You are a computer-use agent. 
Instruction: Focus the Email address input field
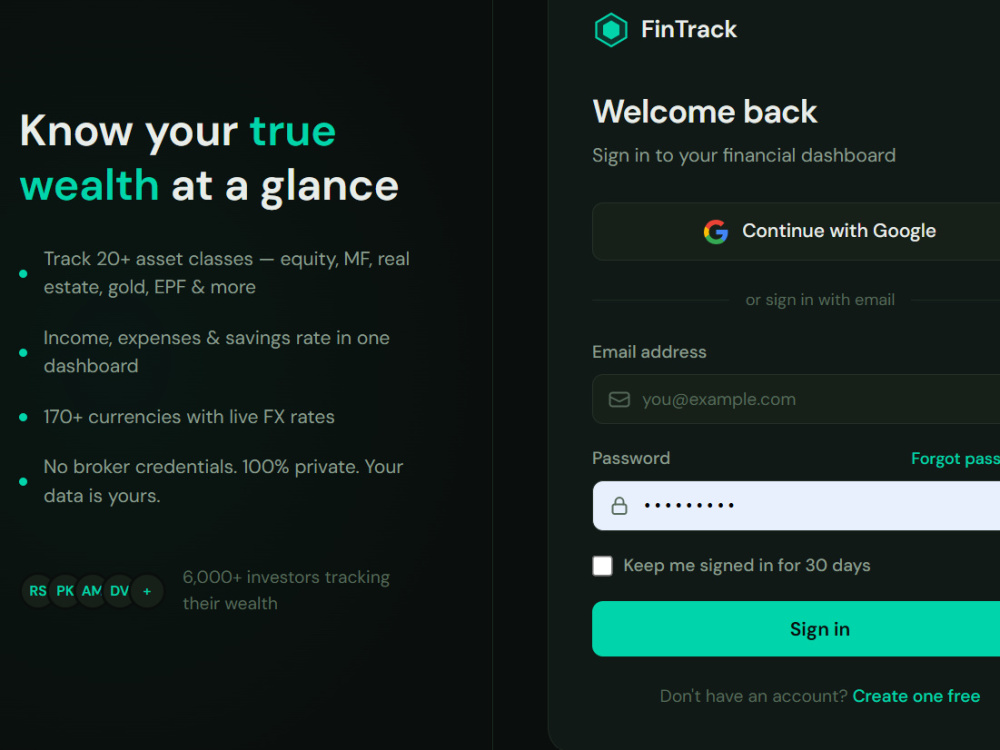[796, 399]
